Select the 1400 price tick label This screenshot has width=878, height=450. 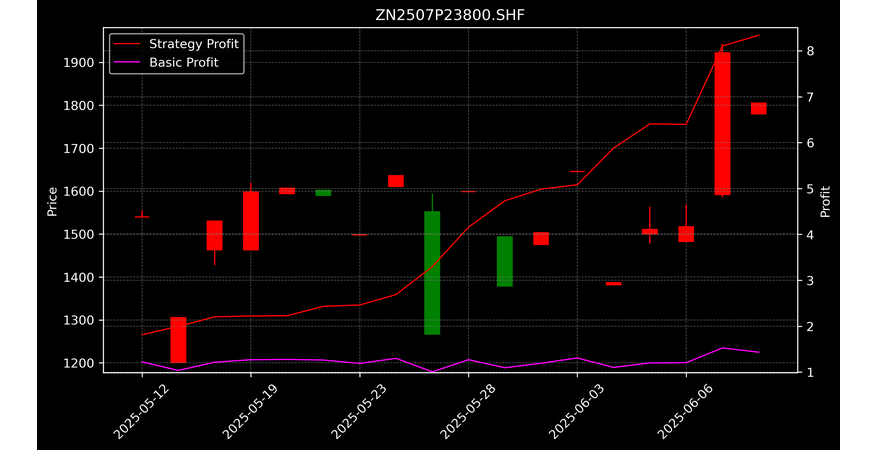click(80, 278)
